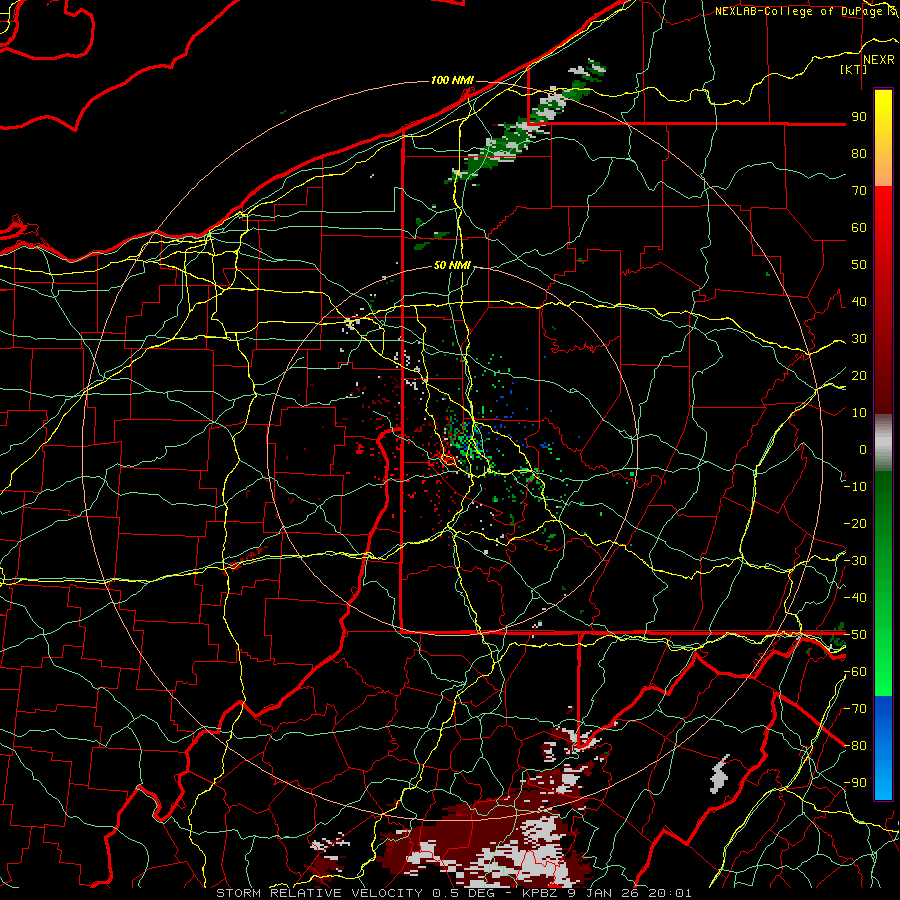900x900 pixels.
Task: Click the 100 NMI range ring label
Action: click(x=452, y=80)
